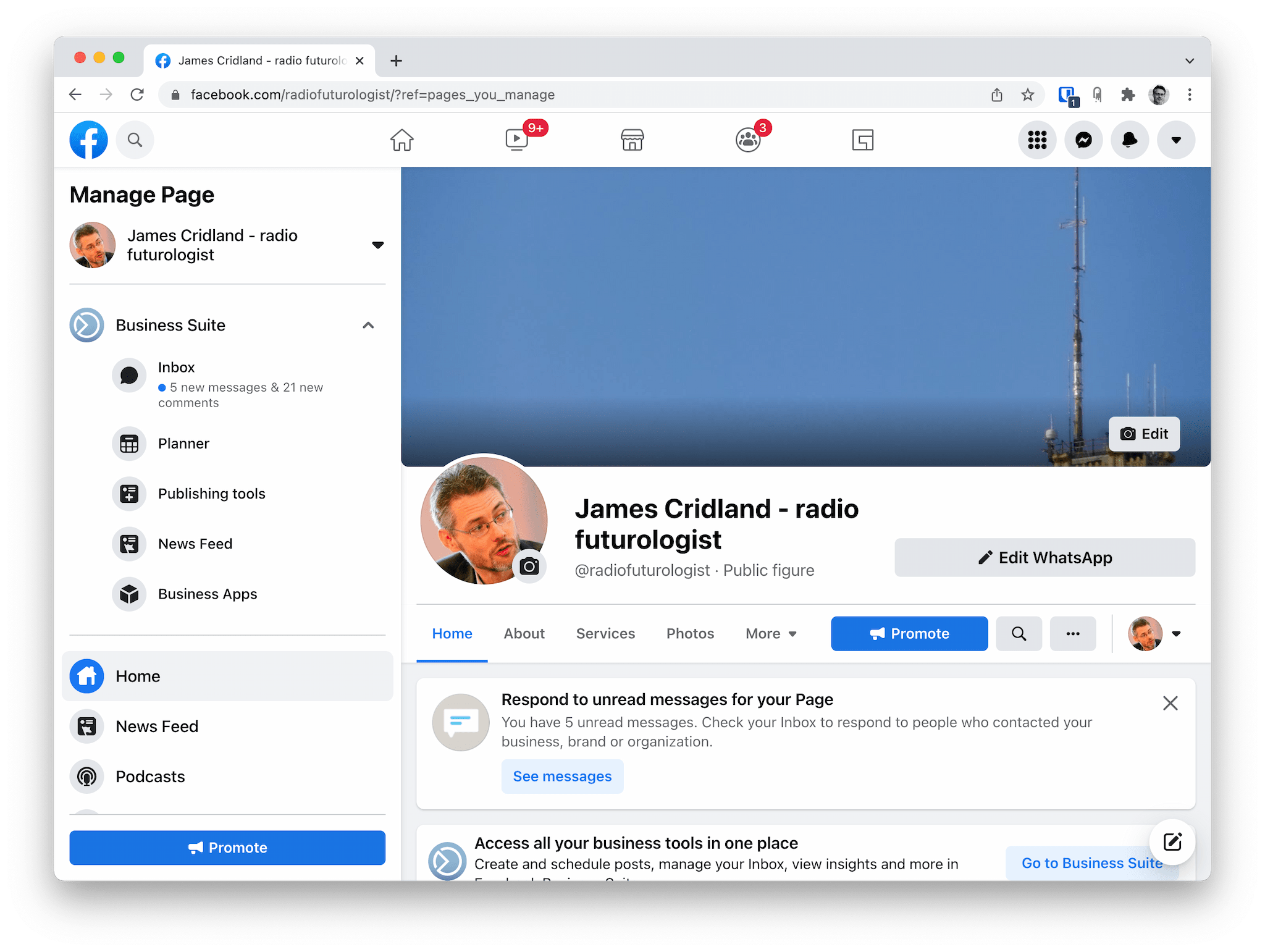Click the Edit WhatsApp button
The width and height of the screenshot is (1265, 952).
tap(1044, 557)
